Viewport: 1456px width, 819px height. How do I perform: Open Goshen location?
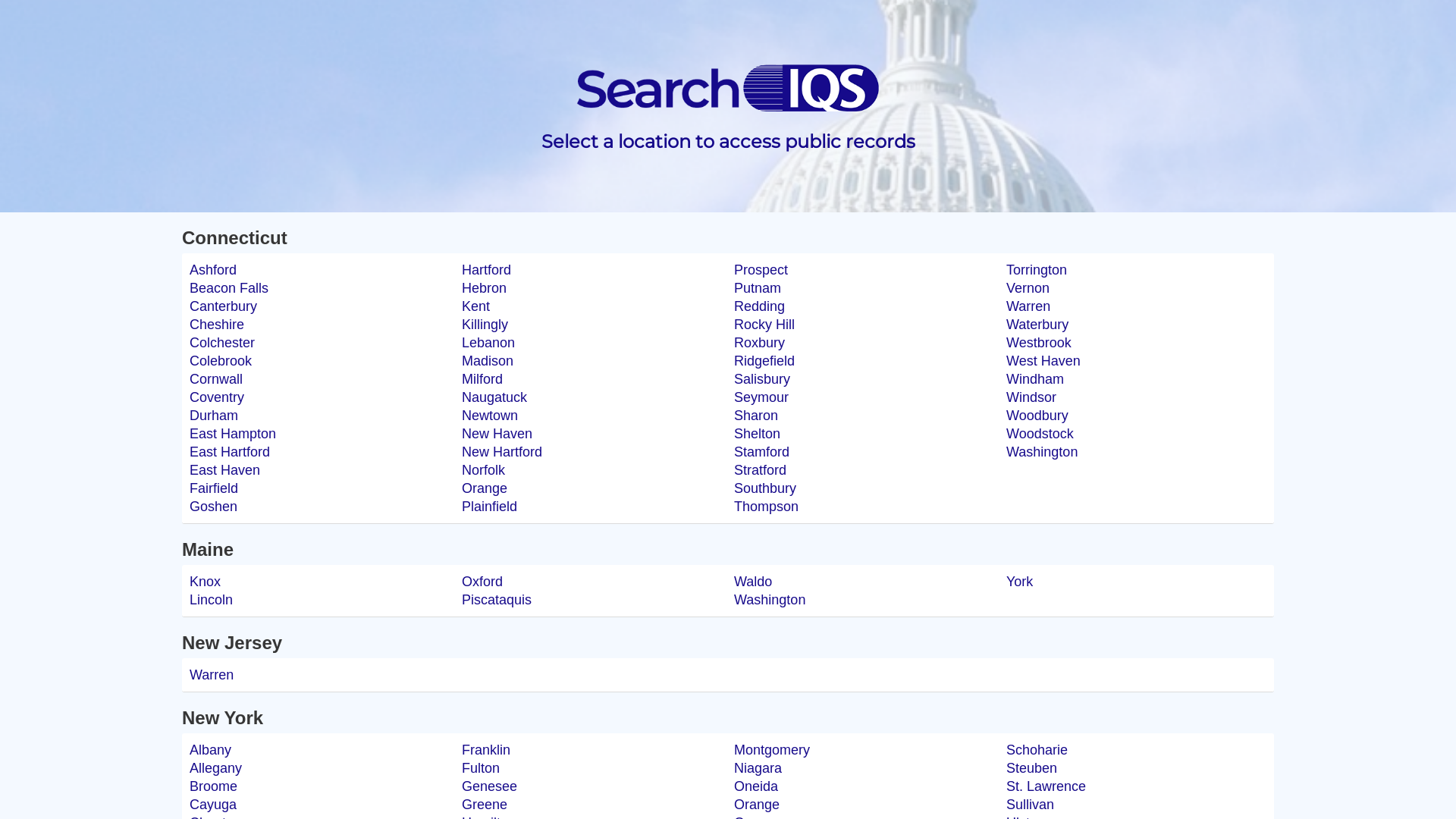pyautogui.click(x=213, y=507)
